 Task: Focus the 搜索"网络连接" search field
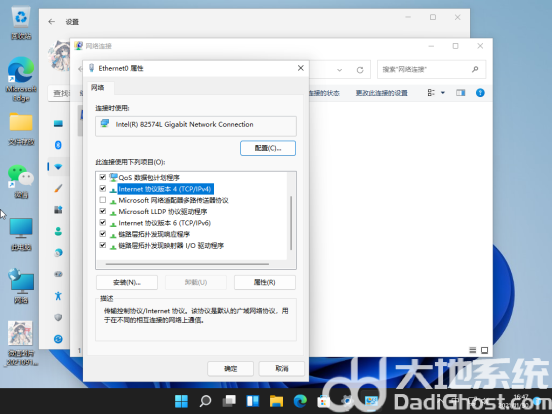tap(431, 69)
